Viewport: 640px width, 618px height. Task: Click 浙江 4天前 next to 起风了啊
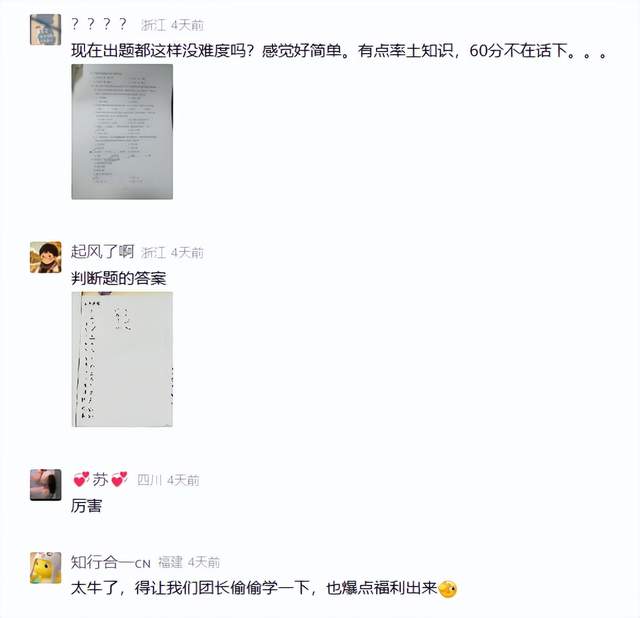[x=172, y=253]
